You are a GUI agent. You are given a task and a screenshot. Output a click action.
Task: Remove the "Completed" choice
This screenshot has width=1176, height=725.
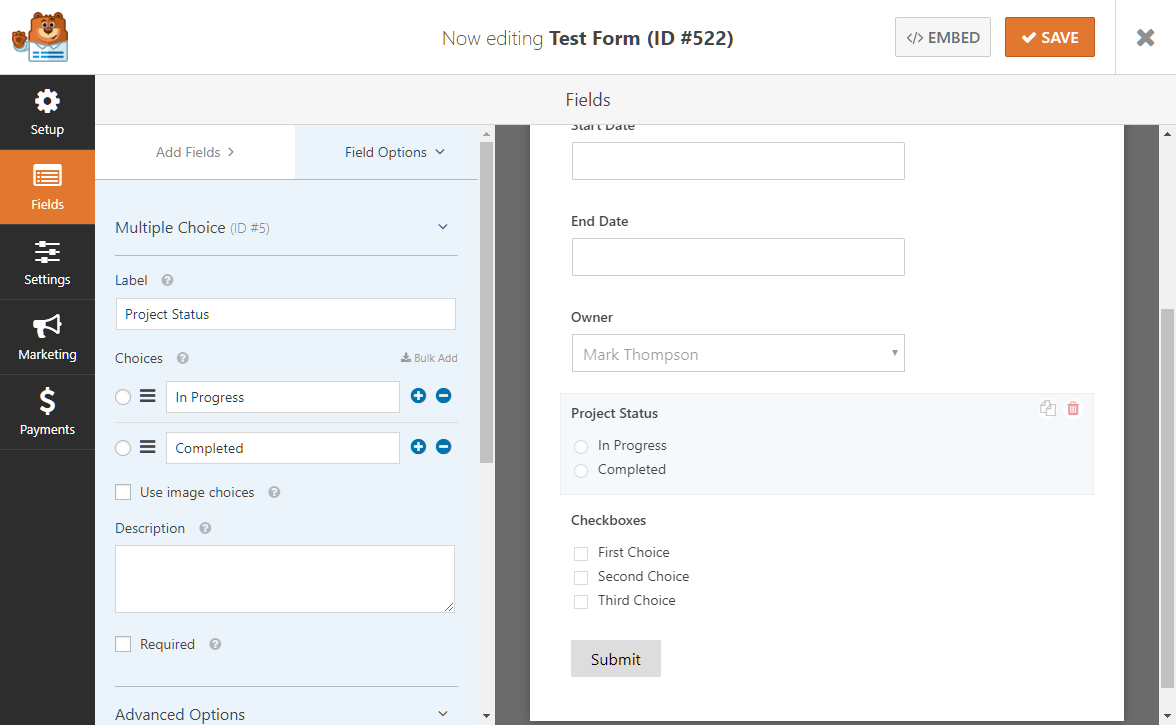pos(444,447)
